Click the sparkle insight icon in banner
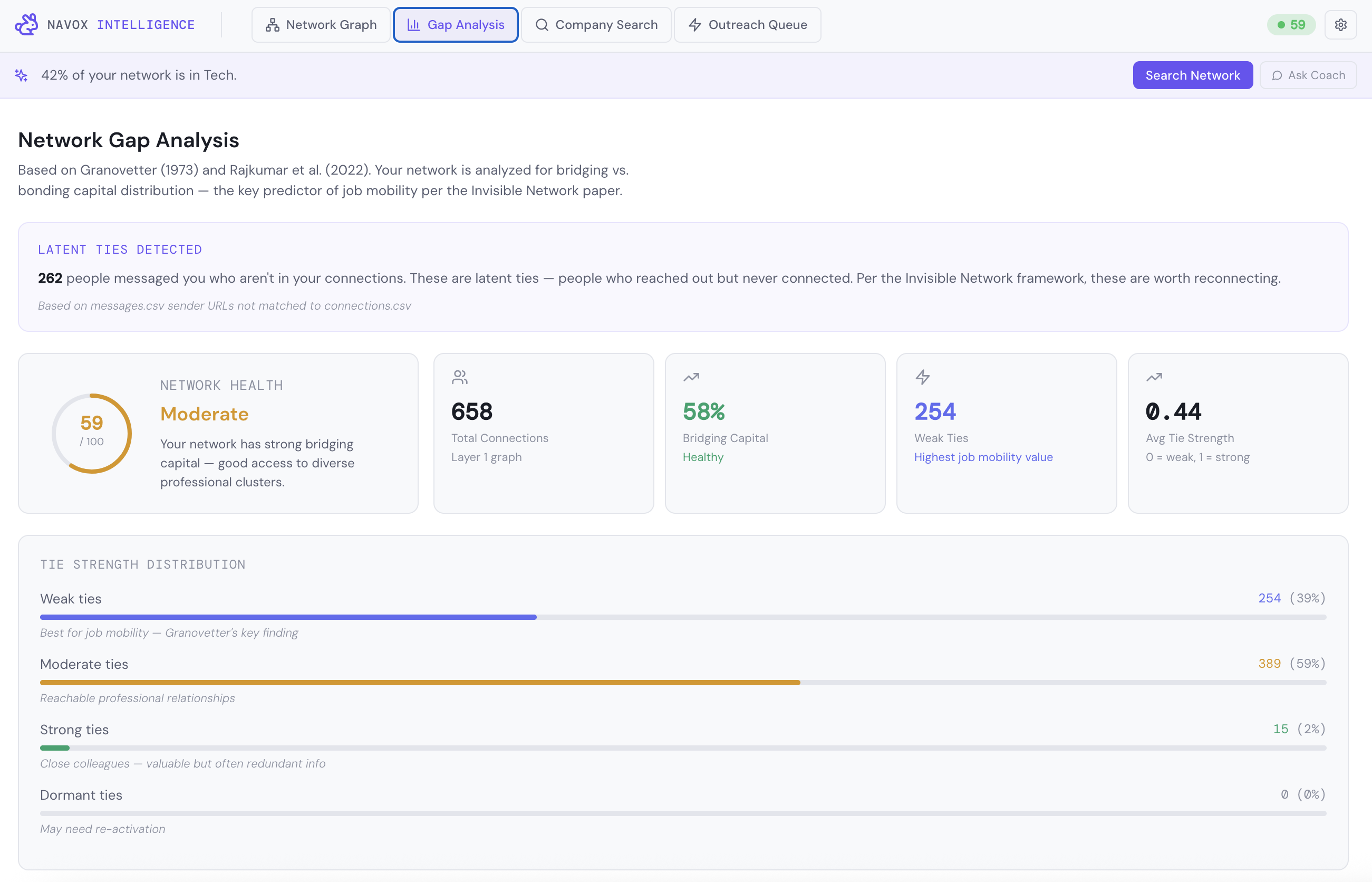The height and width of the screenshot is (882, 1372). click(x=22, y=75)
